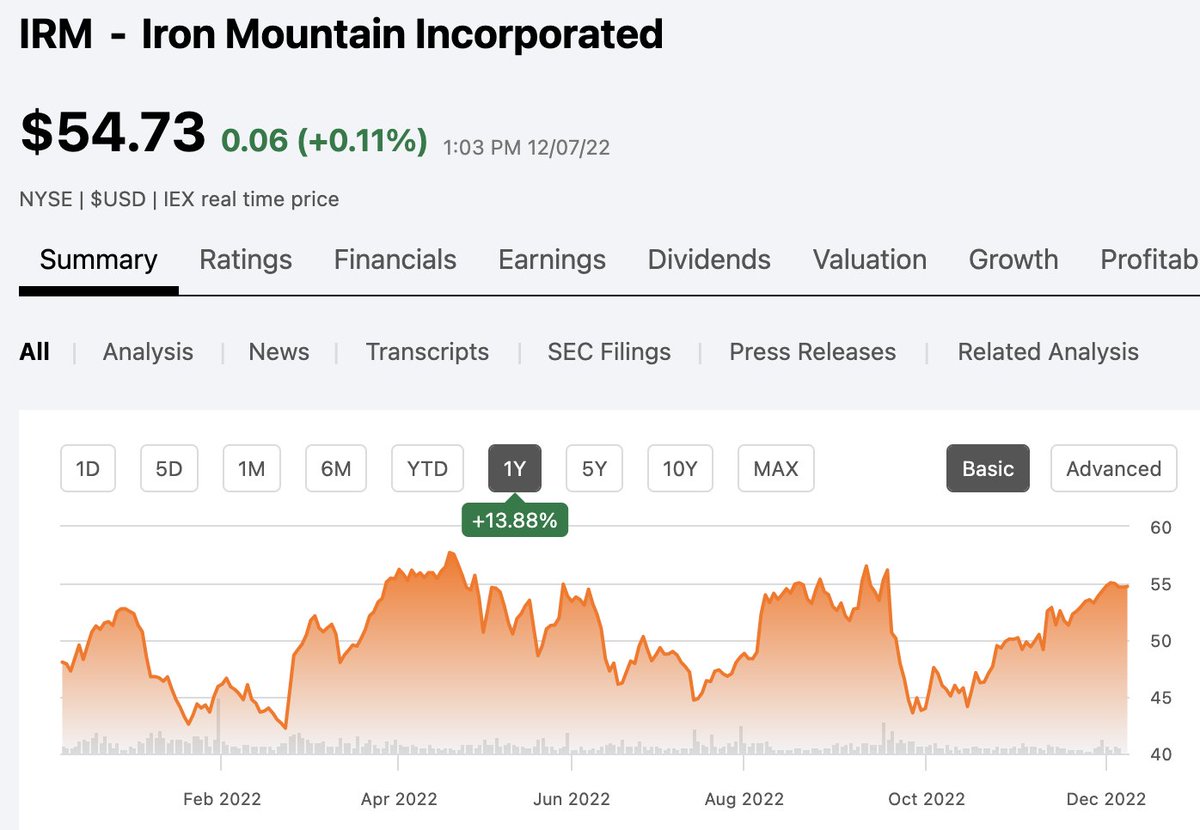Switch chart to 5Y range
Screen dimensions: 1200x830
pyautogui.click(x=594, y=469)
